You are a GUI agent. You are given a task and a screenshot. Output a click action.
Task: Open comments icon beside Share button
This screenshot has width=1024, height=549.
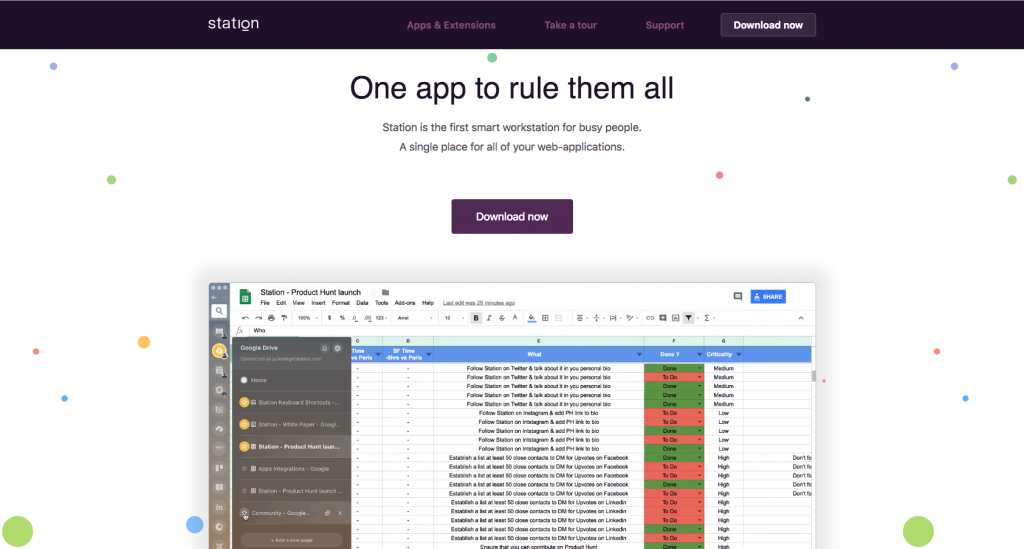[738, 296]
